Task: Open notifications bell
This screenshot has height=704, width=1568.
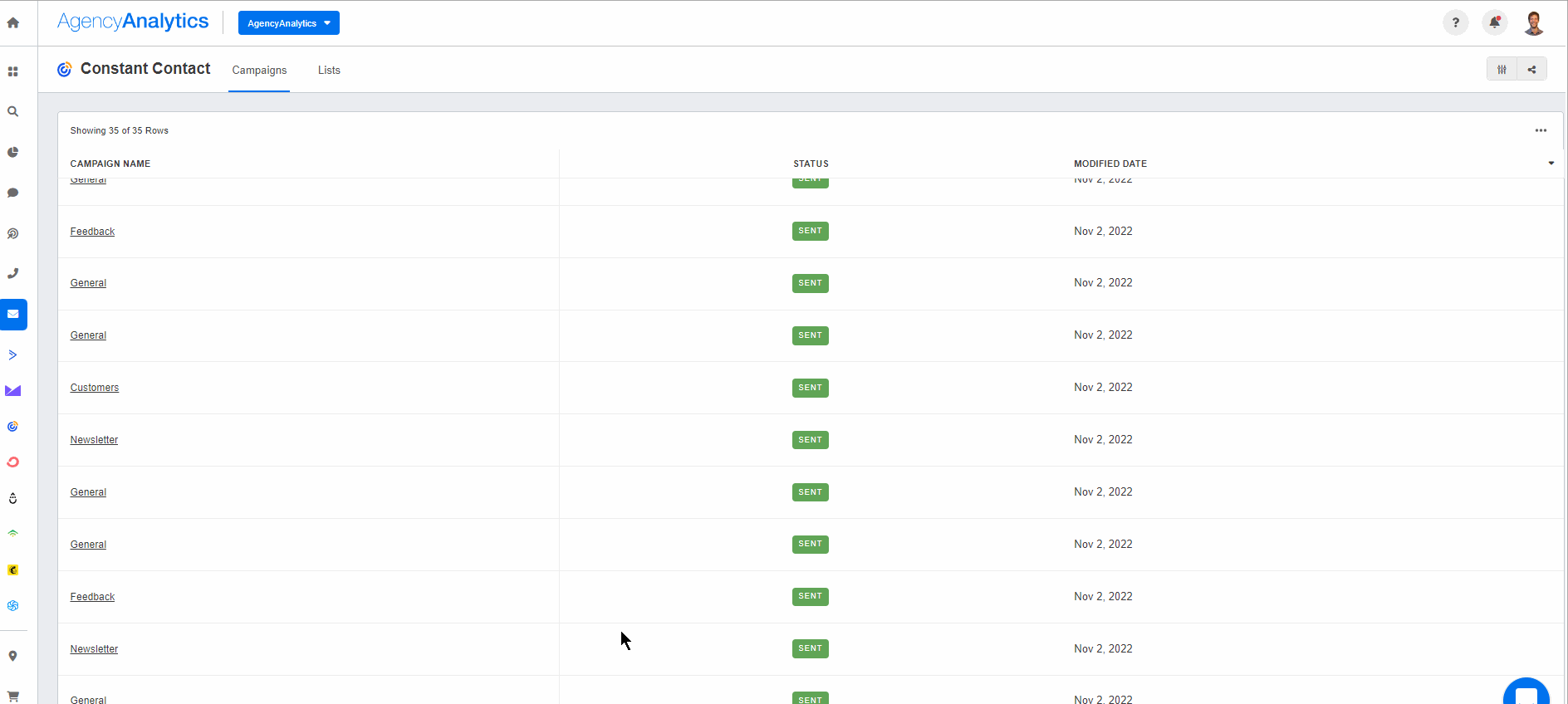Action: [1494, 23]
